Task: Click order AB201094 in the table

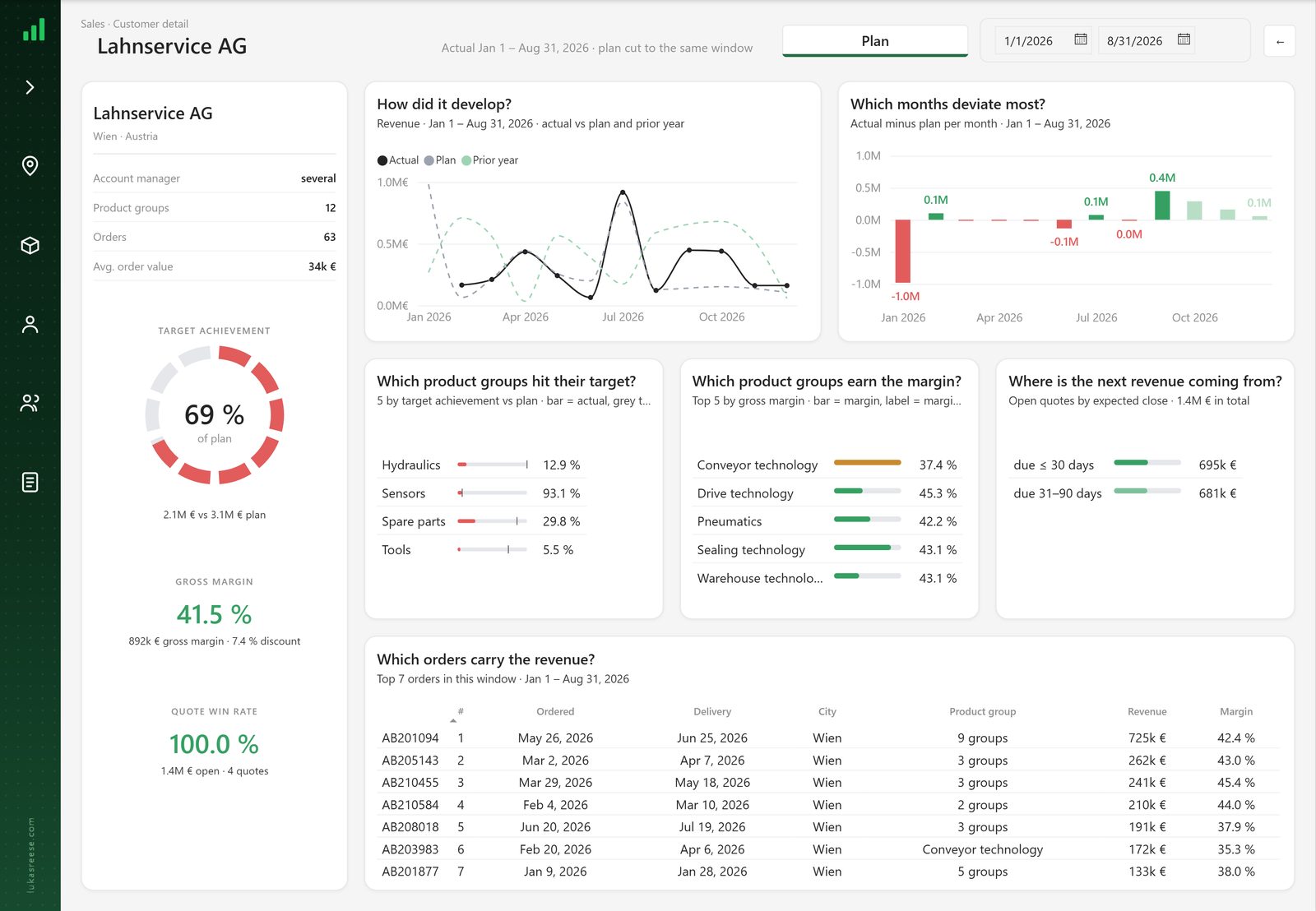Action: coord(410,738)
